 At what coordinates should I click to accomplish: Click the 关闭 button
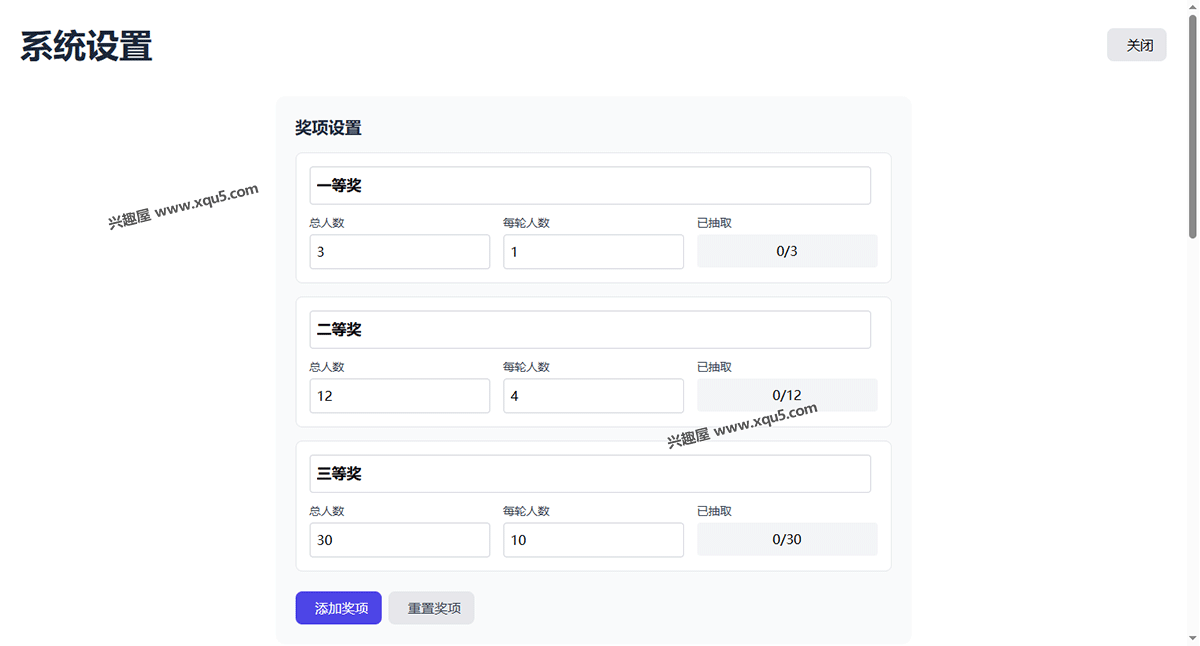click(x=1137, y=45)
